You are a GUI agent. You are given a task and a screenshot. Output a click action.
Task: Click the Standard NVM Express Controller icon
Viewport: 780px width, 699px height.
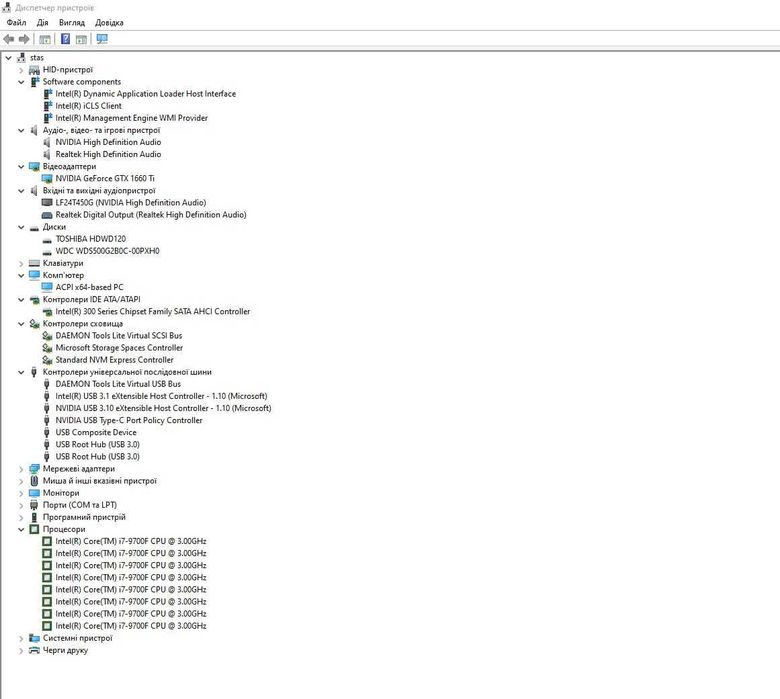[47, 360]
